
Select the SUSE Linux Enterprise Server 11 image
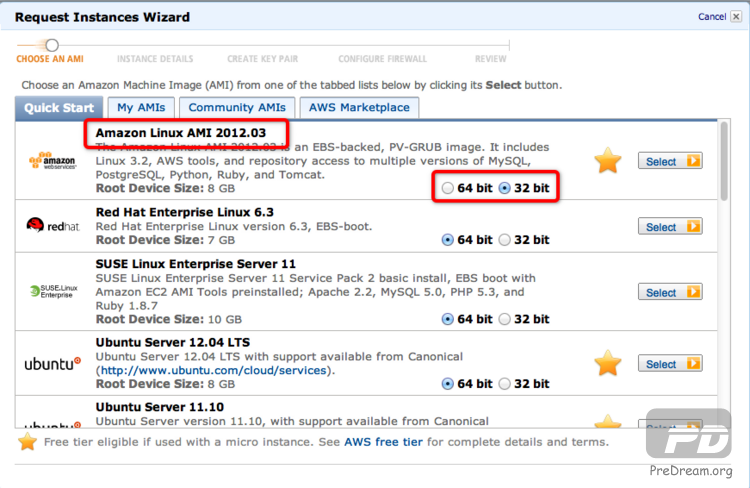tap(670, 292)
